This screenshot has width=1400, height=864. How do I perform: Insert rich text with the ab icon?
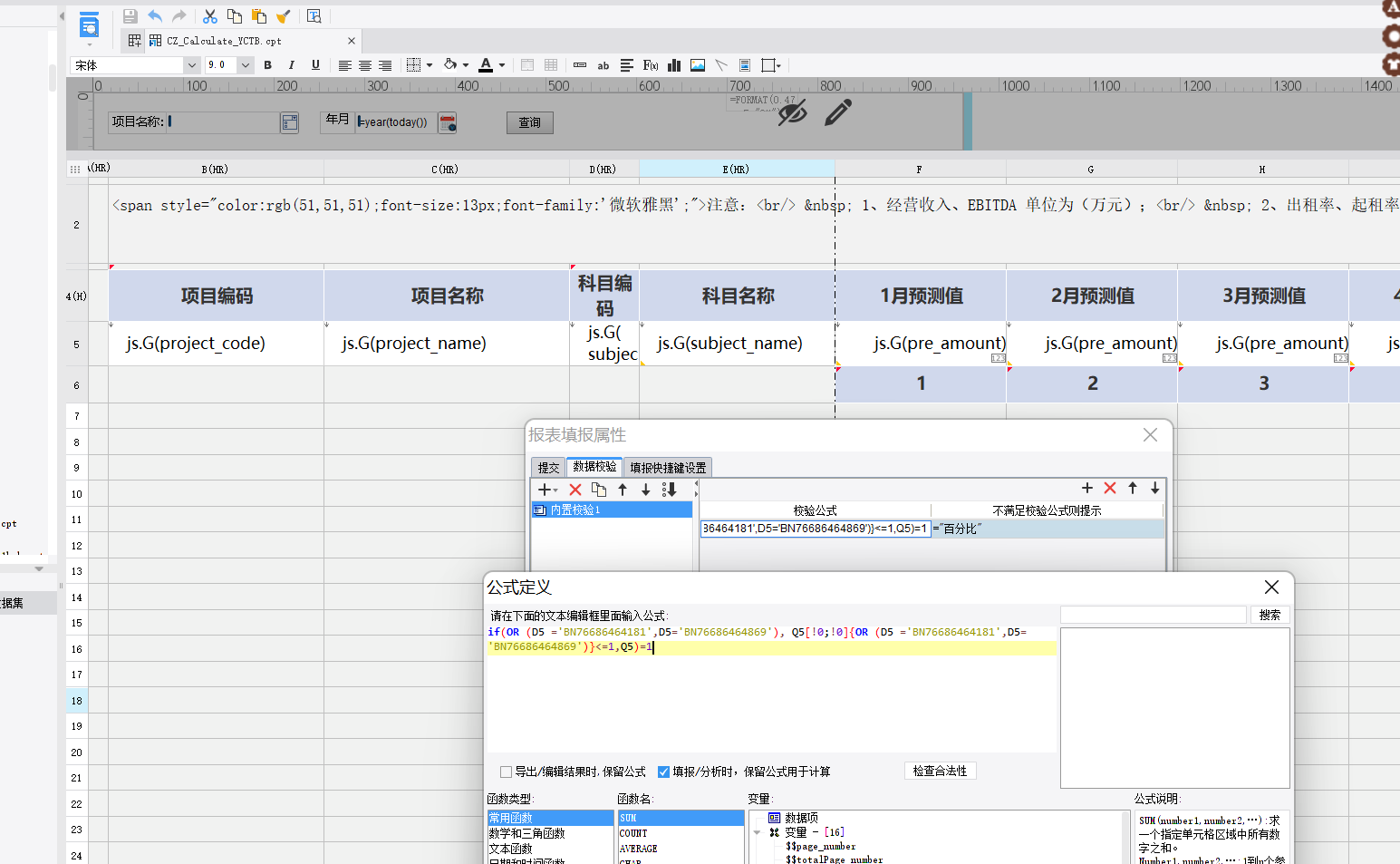(603, 65)
